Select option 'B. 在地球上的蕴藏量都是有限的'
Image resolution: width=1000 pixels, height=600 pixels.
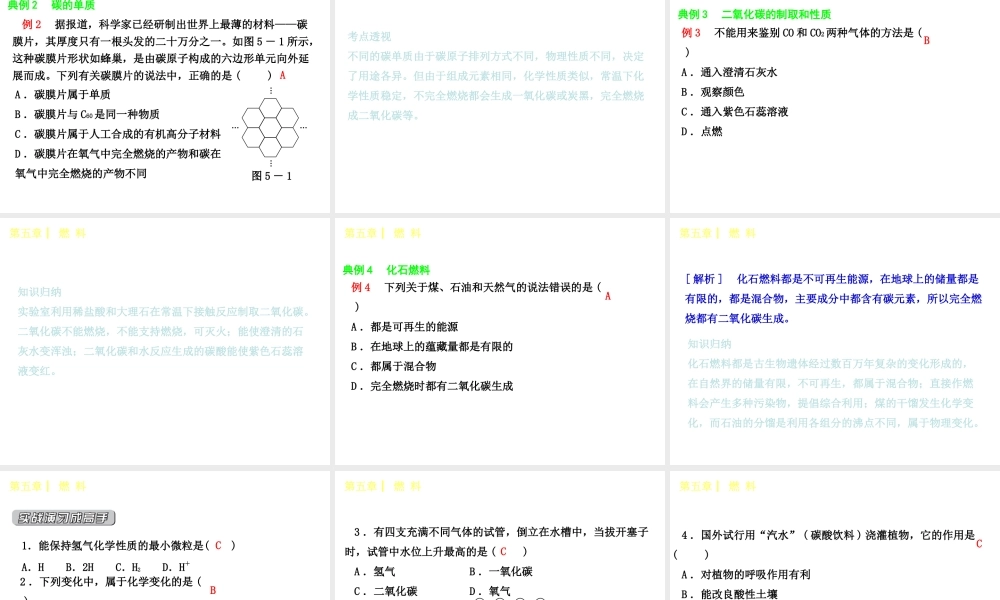tap(432, 346)
